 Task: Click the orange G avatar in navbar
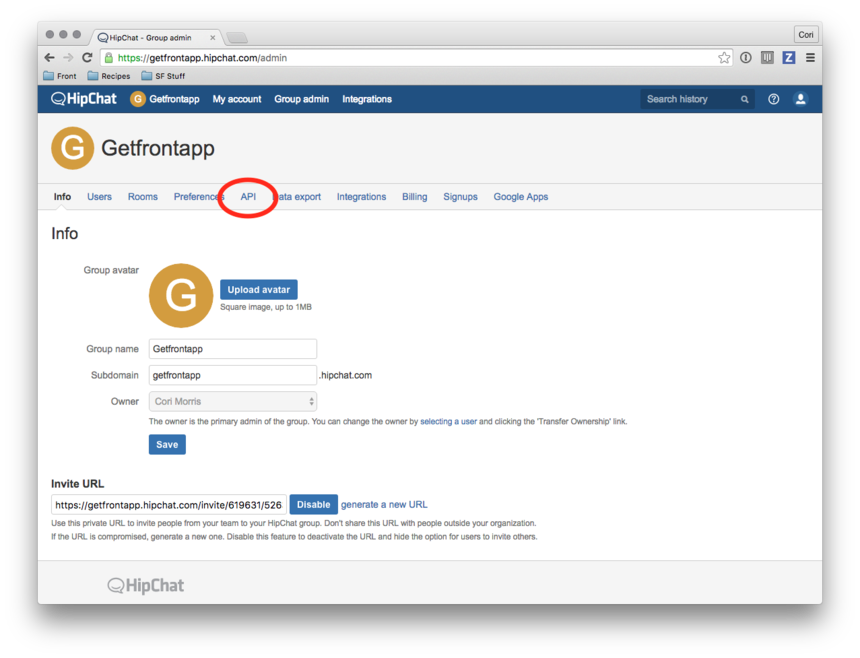pyautogui.click(x=137, y=99)
